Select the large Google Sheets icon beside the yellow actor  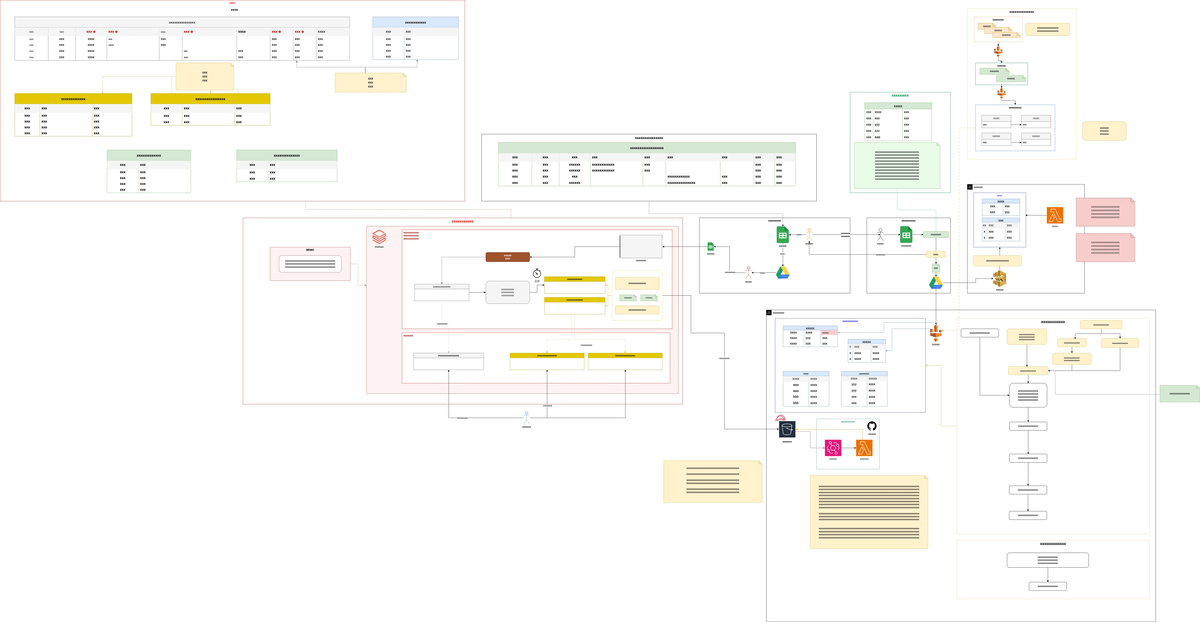[783, 234]
